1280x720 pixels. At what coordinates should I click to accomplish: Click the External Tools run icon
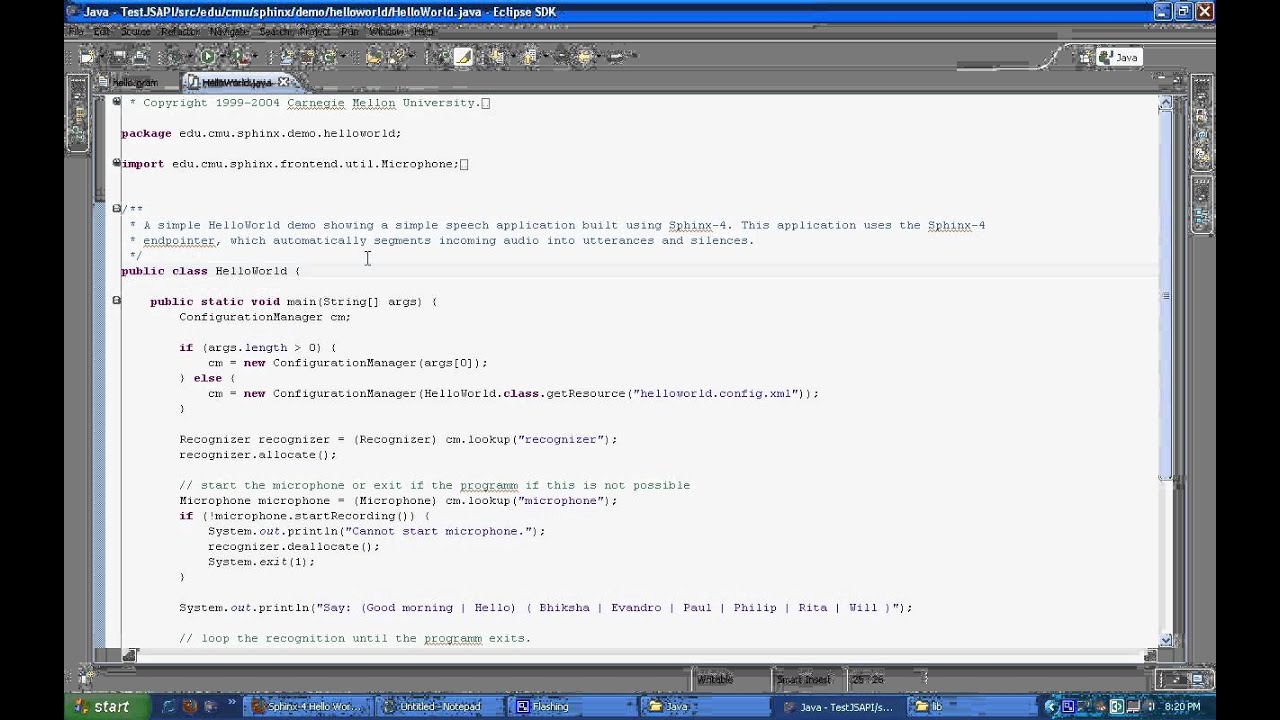(239, 57)
